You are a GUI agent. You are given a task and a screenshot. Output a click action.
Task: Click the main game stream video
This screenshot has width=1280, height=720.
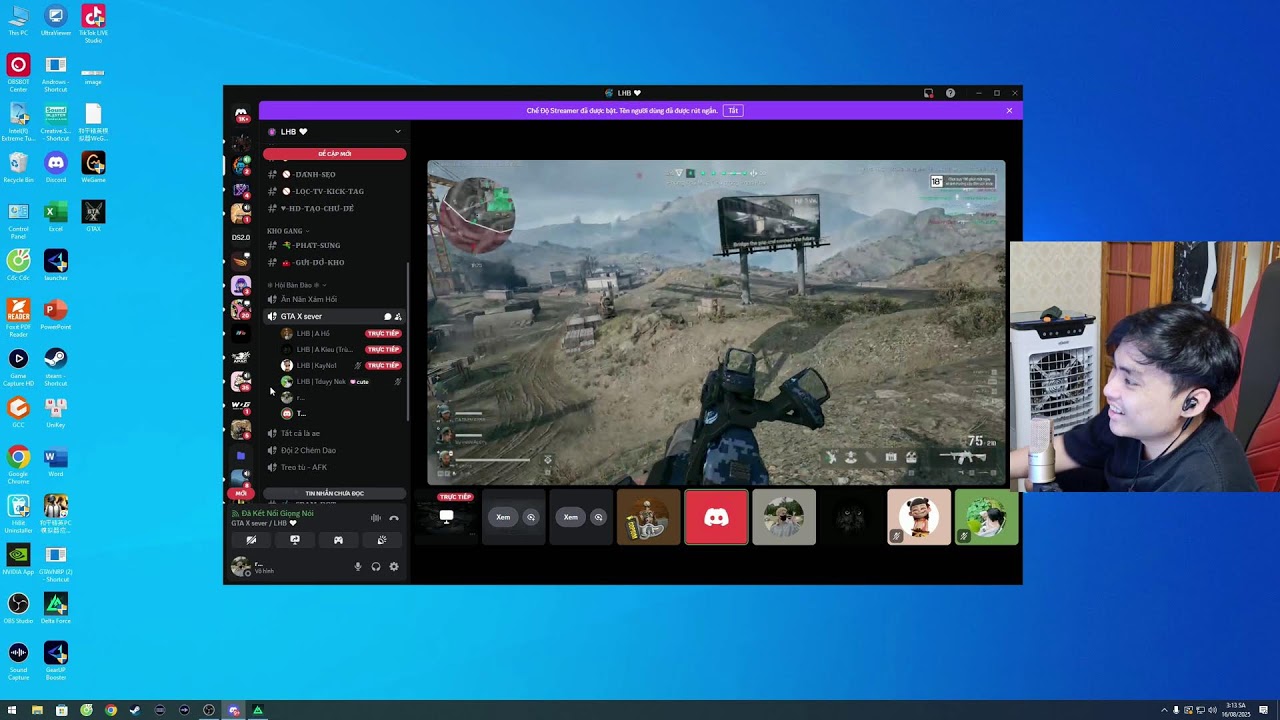[x=716, y=323]
